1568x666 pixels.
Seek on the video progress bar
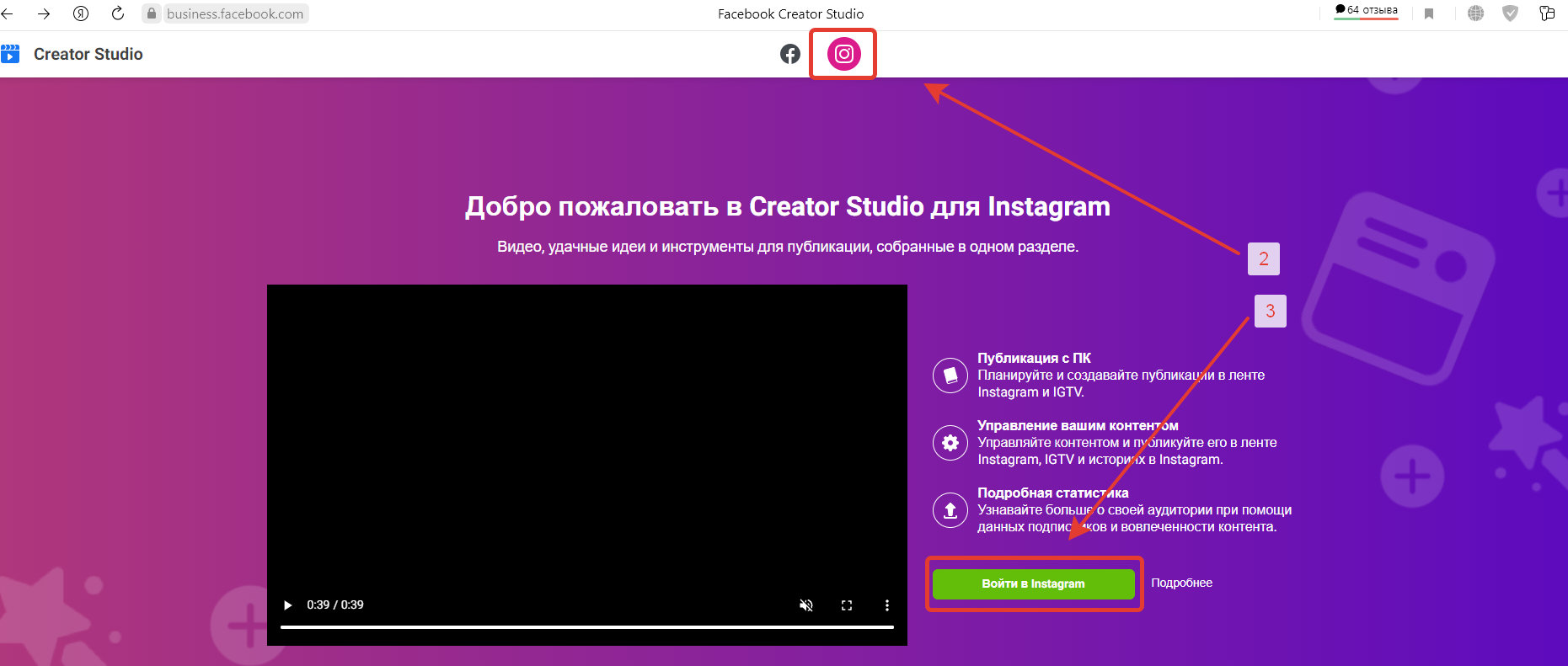(x=586, y=626)
